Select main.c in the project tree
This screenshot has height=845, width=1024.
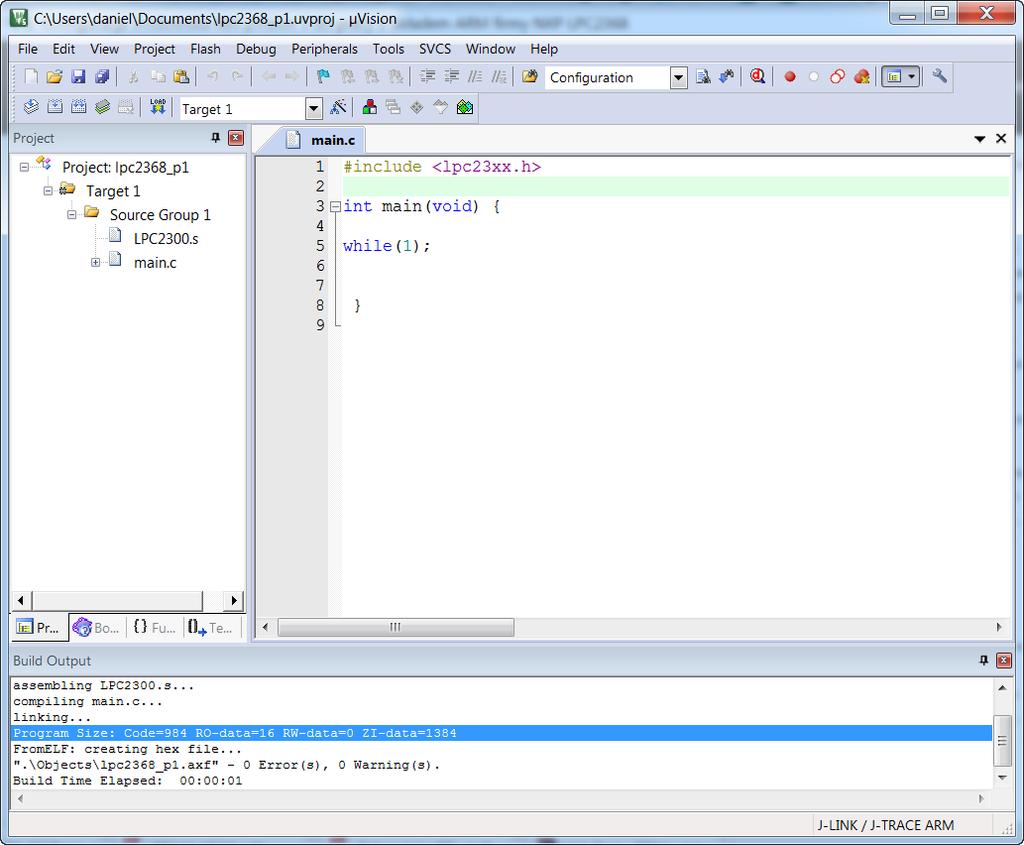pyautogui.click(x=155, y=263)
